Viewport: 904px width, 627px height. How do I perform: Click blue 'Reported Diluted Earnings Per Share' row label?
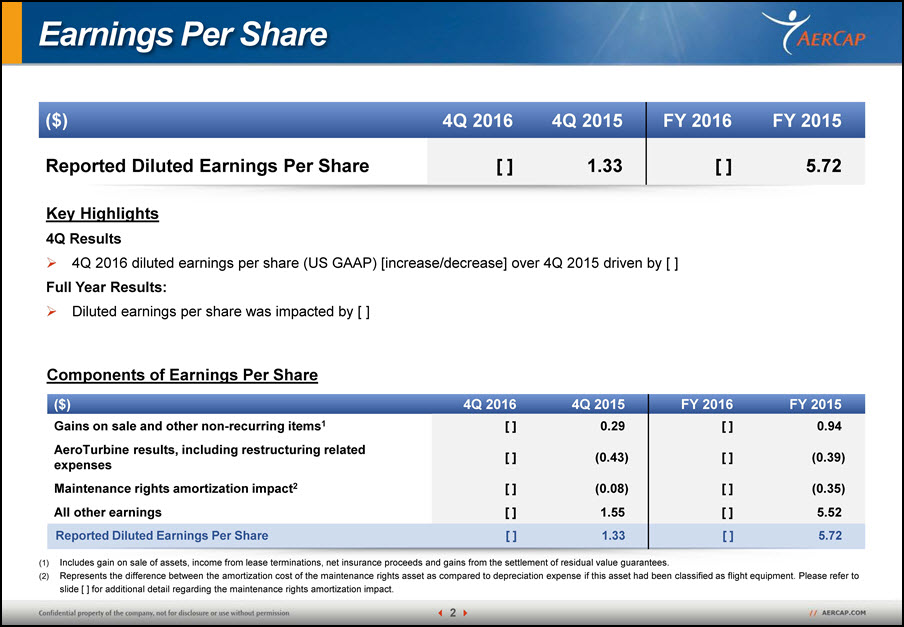pos(162,536)
